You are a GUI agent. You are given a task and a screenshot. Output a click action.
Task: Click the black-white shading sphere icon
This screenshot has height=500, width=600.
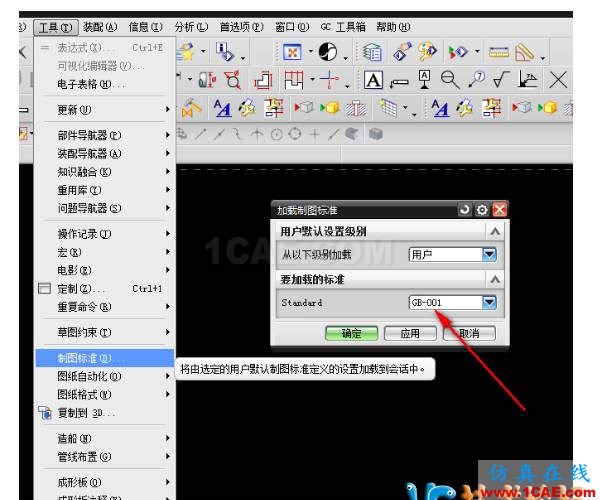point(328,52)
